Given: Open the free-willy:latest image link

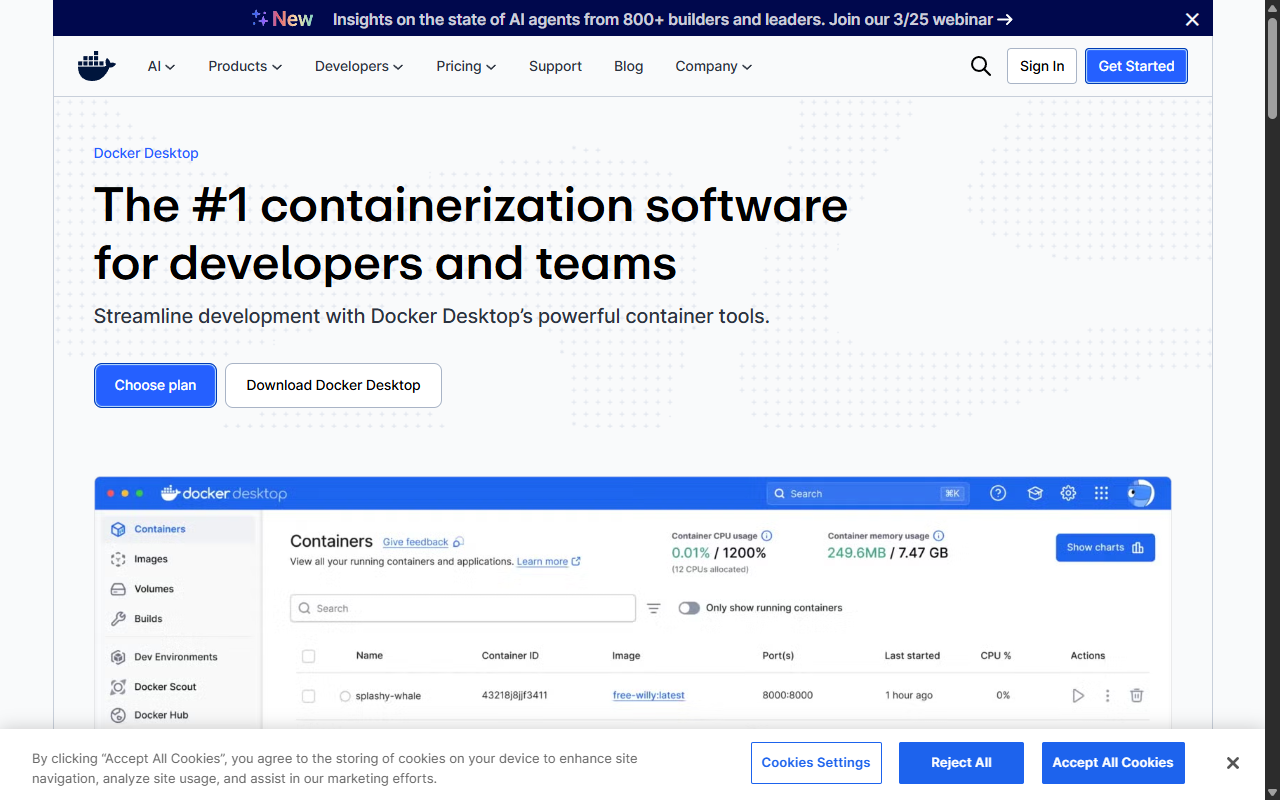Looking at the screenshot, I should [x=648, y=695].
